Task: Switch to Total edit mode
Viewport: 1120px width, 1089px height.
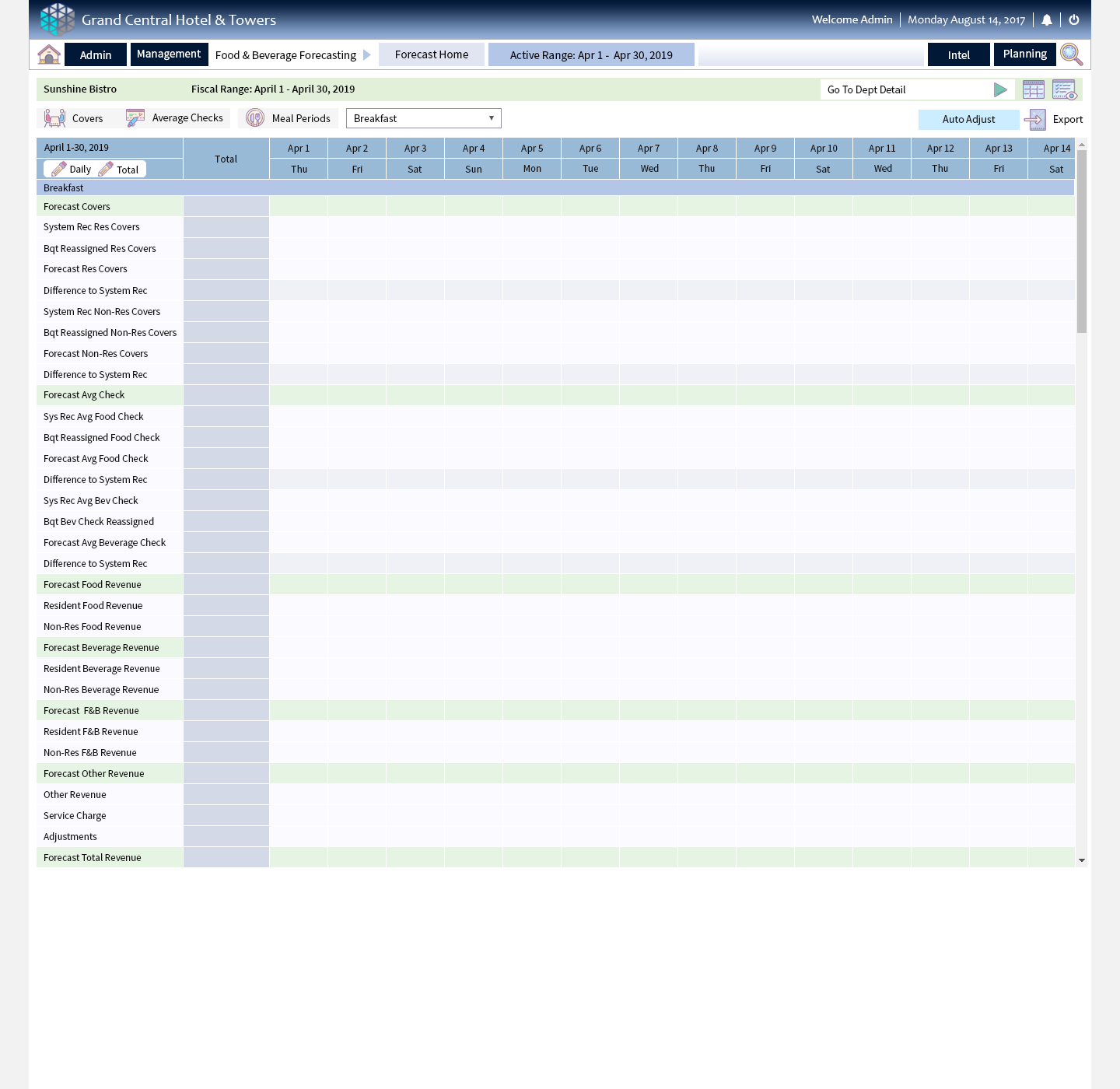Action: click(x=118, y=170)
